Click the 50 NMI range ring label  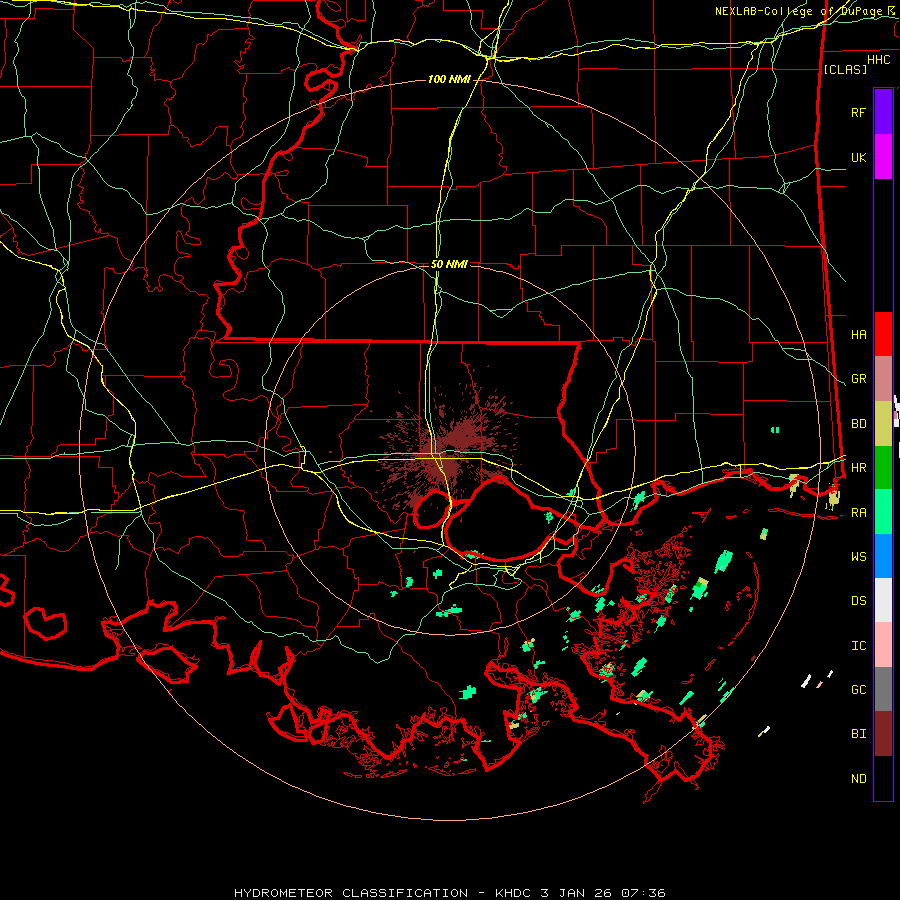tap(449, 264)
